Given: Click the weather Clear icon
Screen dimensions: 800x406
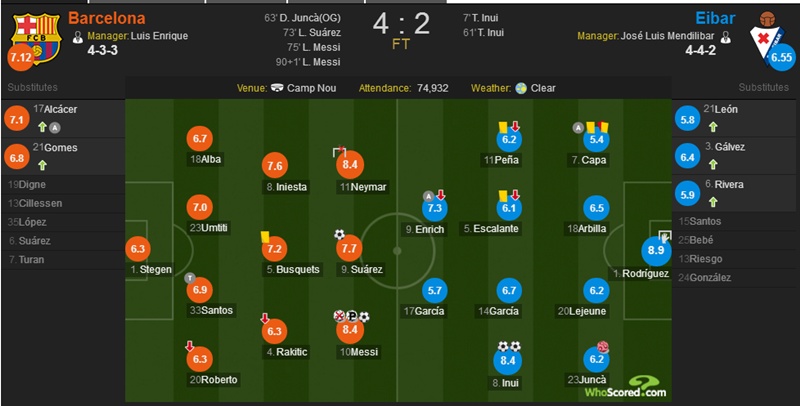Looking at the screenshot, I should [x=521, y=88].
